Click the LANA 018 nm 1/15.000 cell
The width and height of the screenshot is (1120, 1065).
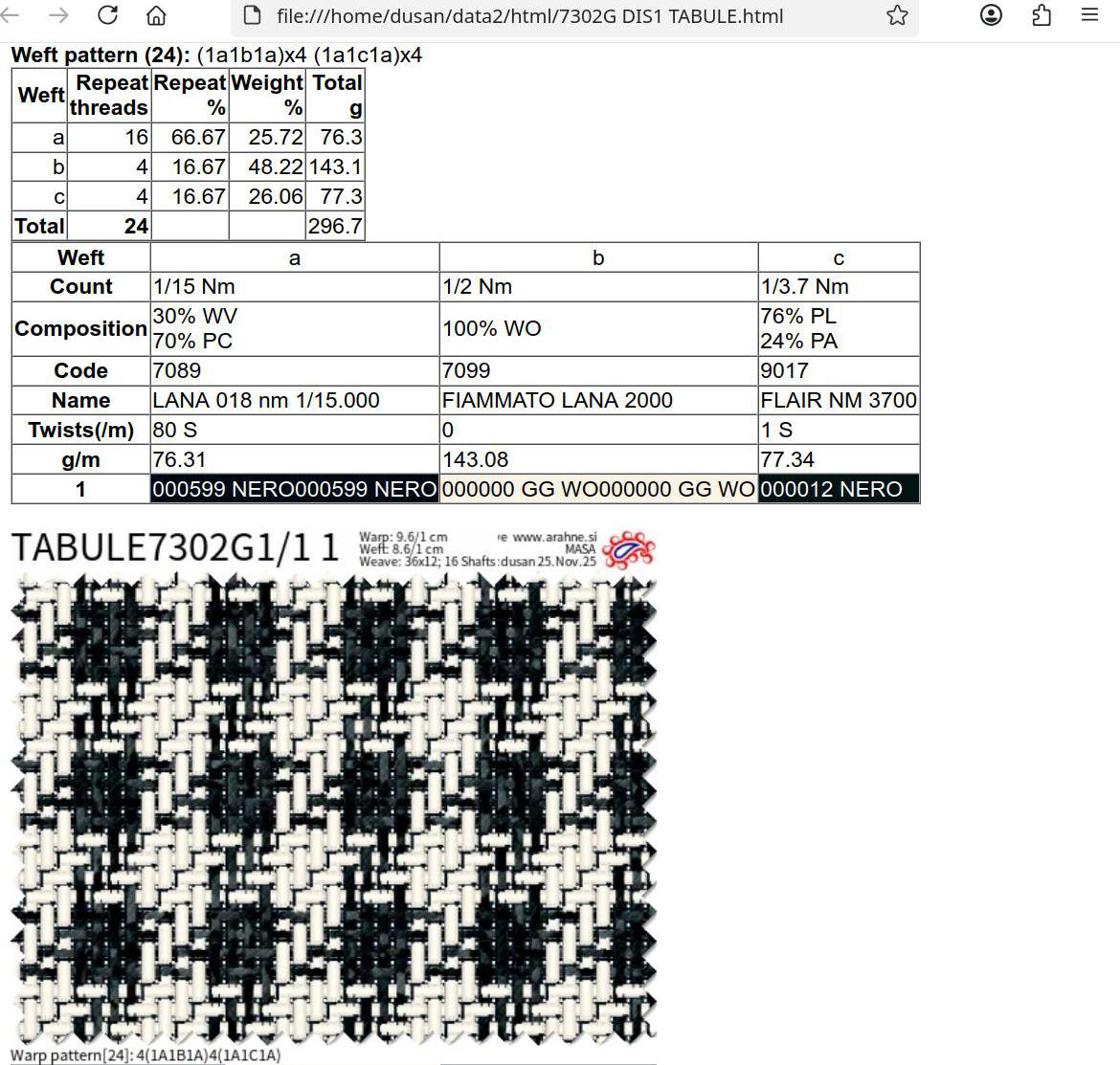[266, 400]
